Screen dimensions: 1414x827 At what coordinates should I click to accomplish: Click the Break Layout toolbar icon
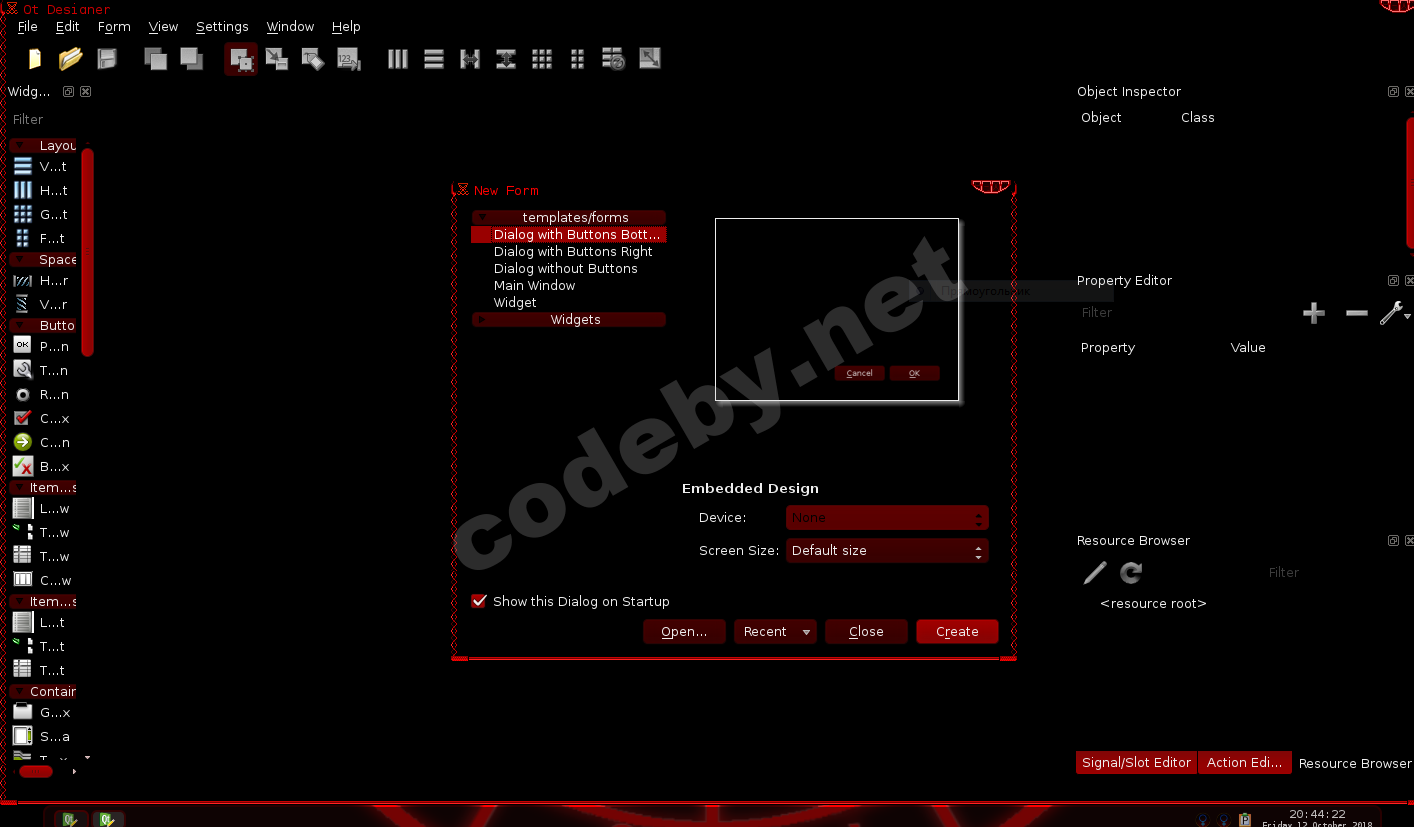point(614,59)
